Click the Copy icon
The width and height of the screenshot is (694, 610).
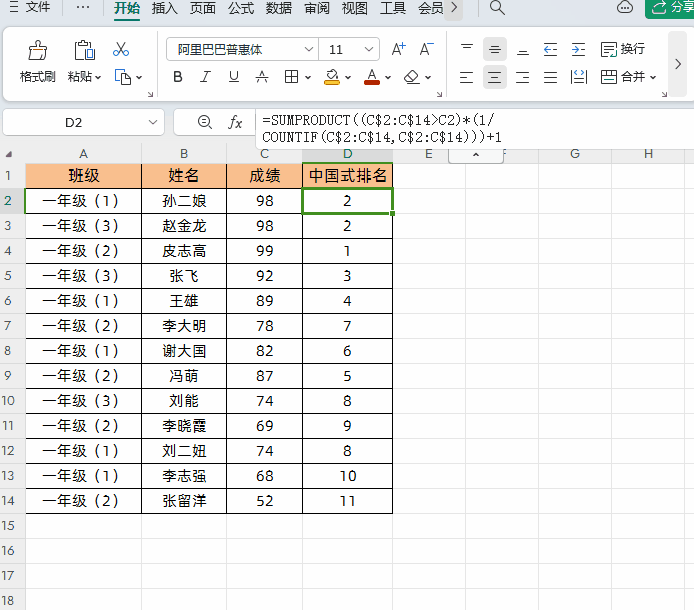click(123, 77)
